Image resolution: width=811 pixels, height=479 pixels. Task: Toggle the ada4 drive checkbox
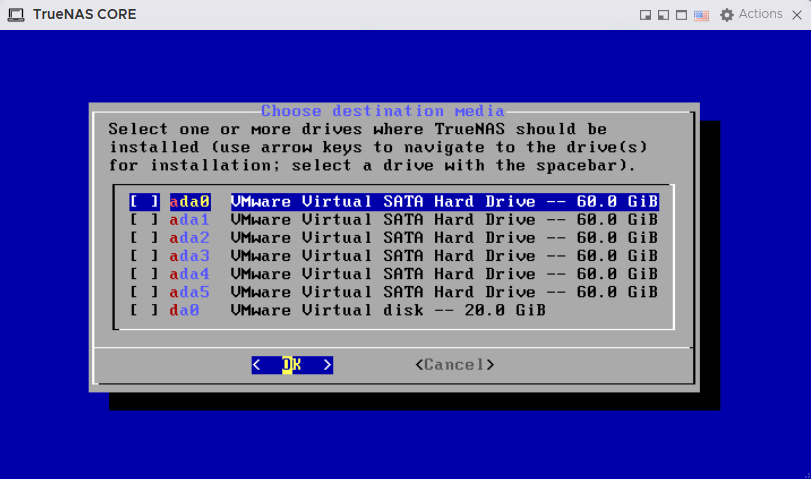coord(144,274)
